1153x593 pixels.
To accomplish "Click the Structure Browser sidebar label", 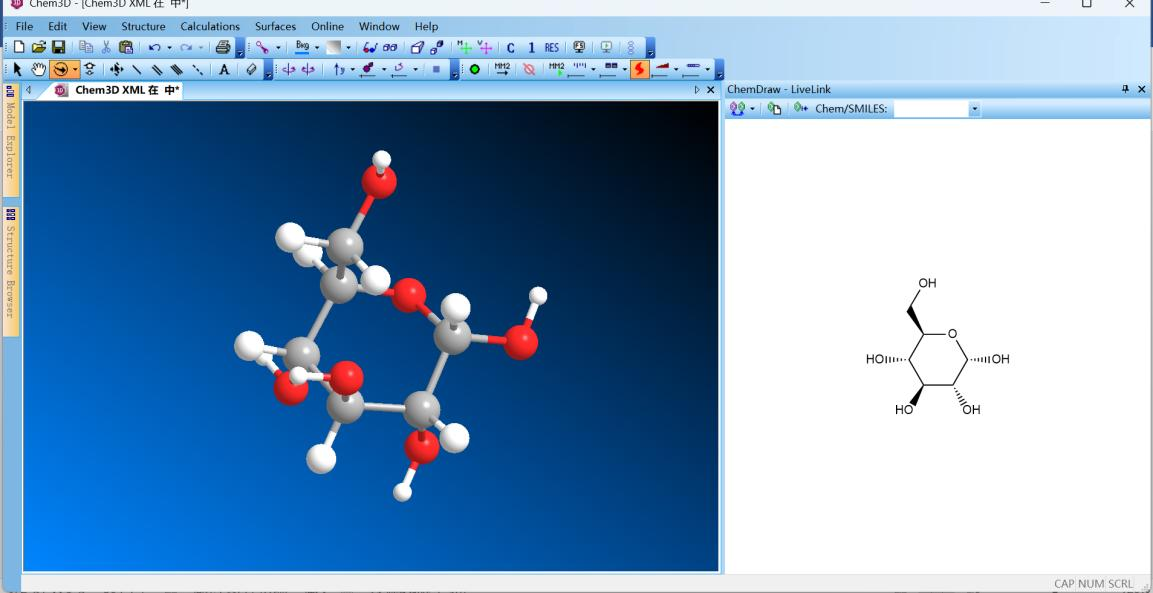I will (9, 260).
